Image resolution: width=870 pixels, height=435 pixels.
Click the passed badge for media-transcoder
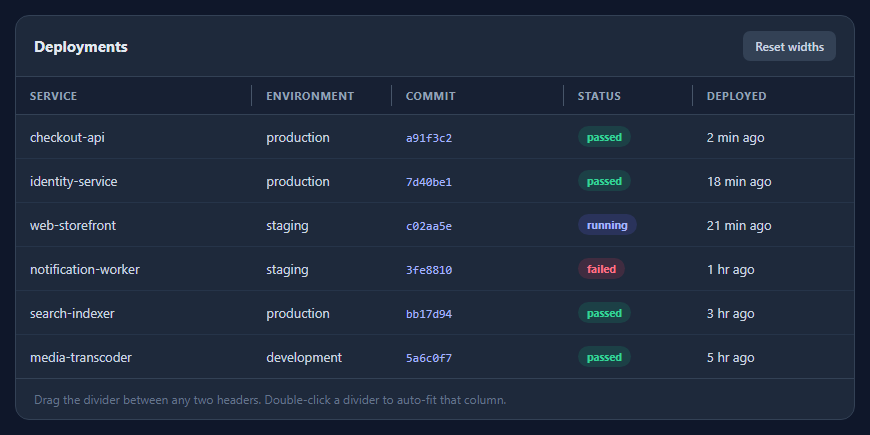[604, 357]
